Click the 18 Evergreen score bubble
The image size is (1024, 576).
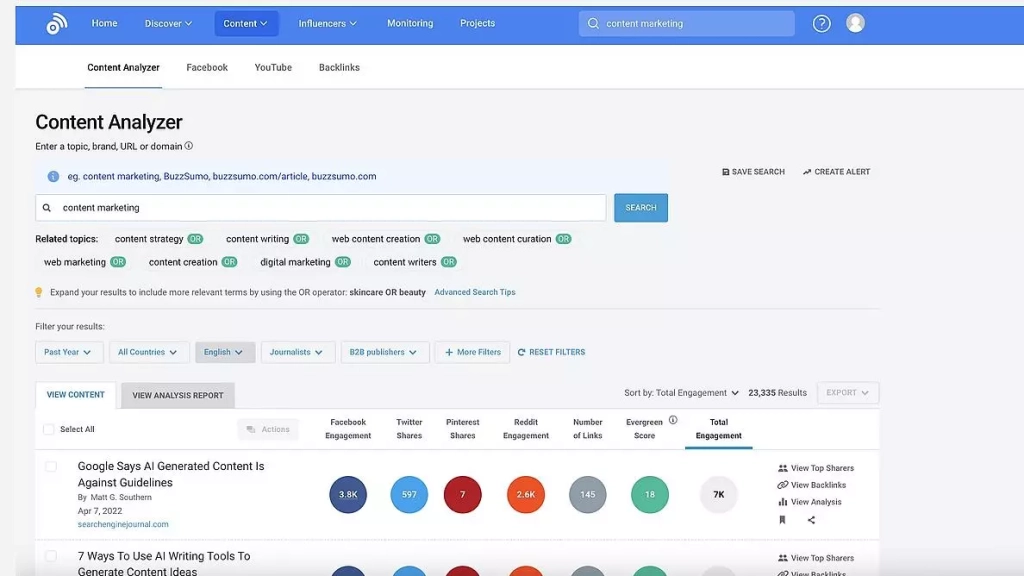point(650,494)
